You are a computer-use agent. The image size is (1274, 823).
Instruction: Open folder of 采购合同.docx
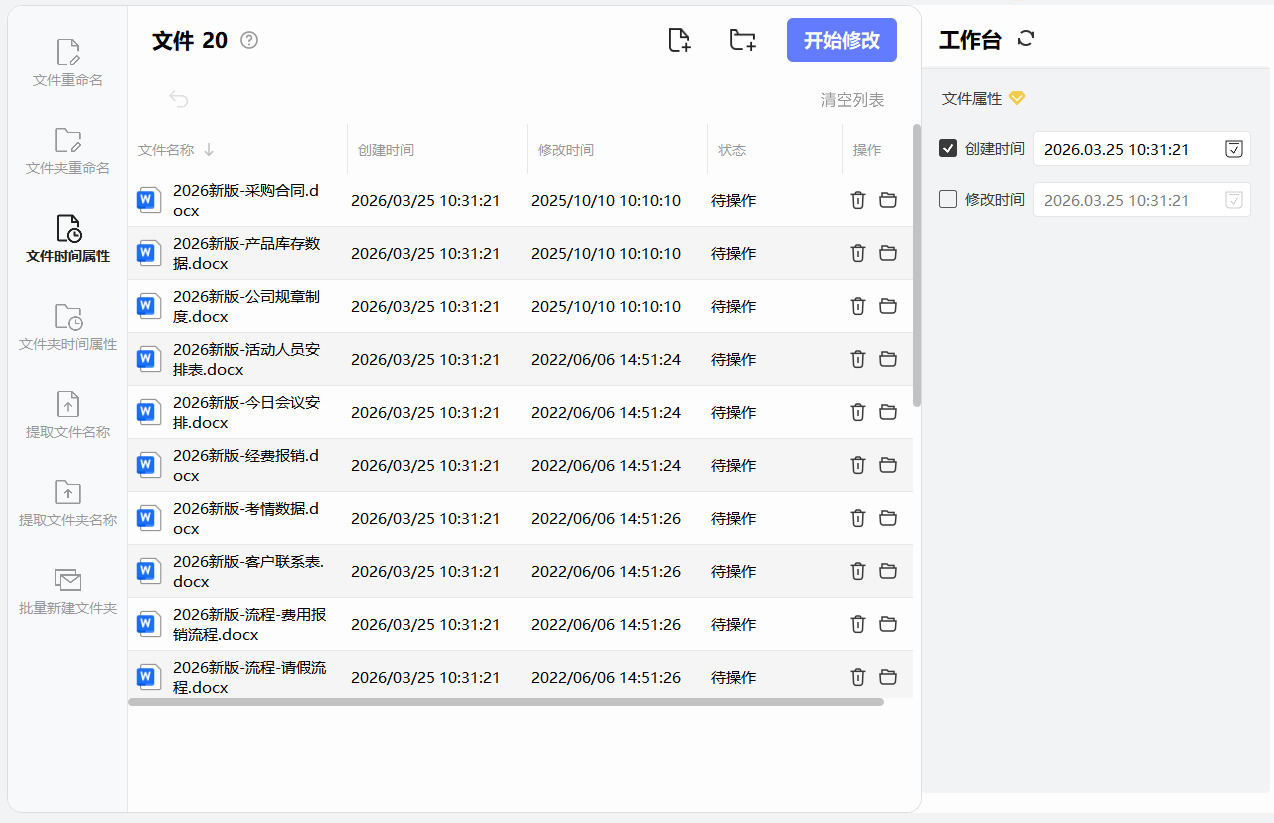coord(888,200)
